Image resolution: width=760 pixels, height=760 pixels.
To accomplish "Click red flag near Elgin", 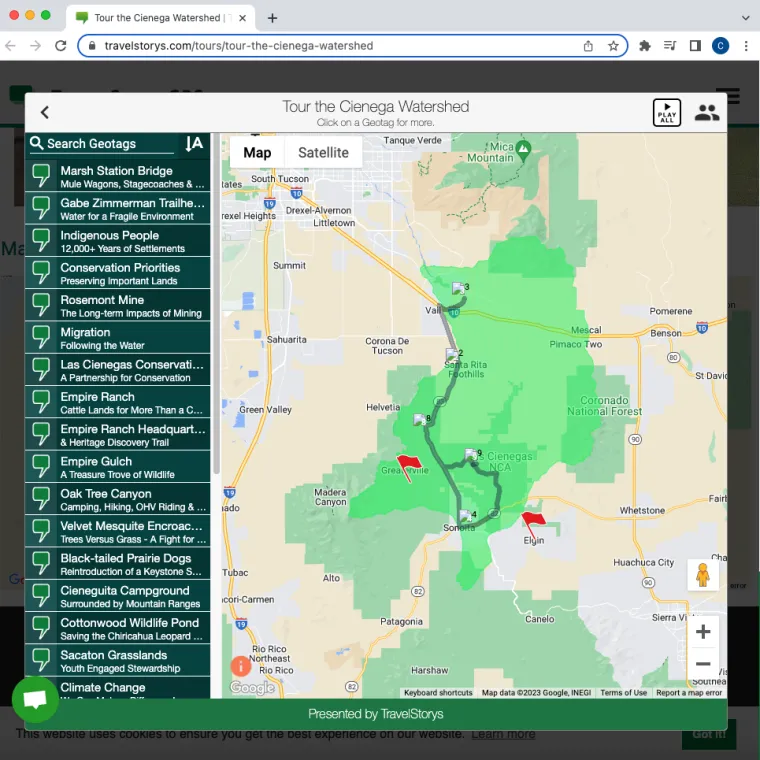I will tap(533, 524).
